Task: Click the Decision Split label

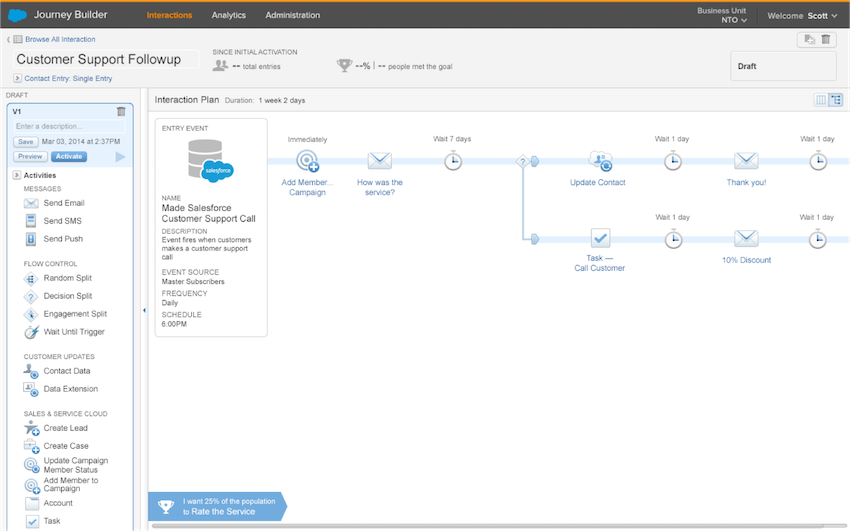Action: point(68,296)
